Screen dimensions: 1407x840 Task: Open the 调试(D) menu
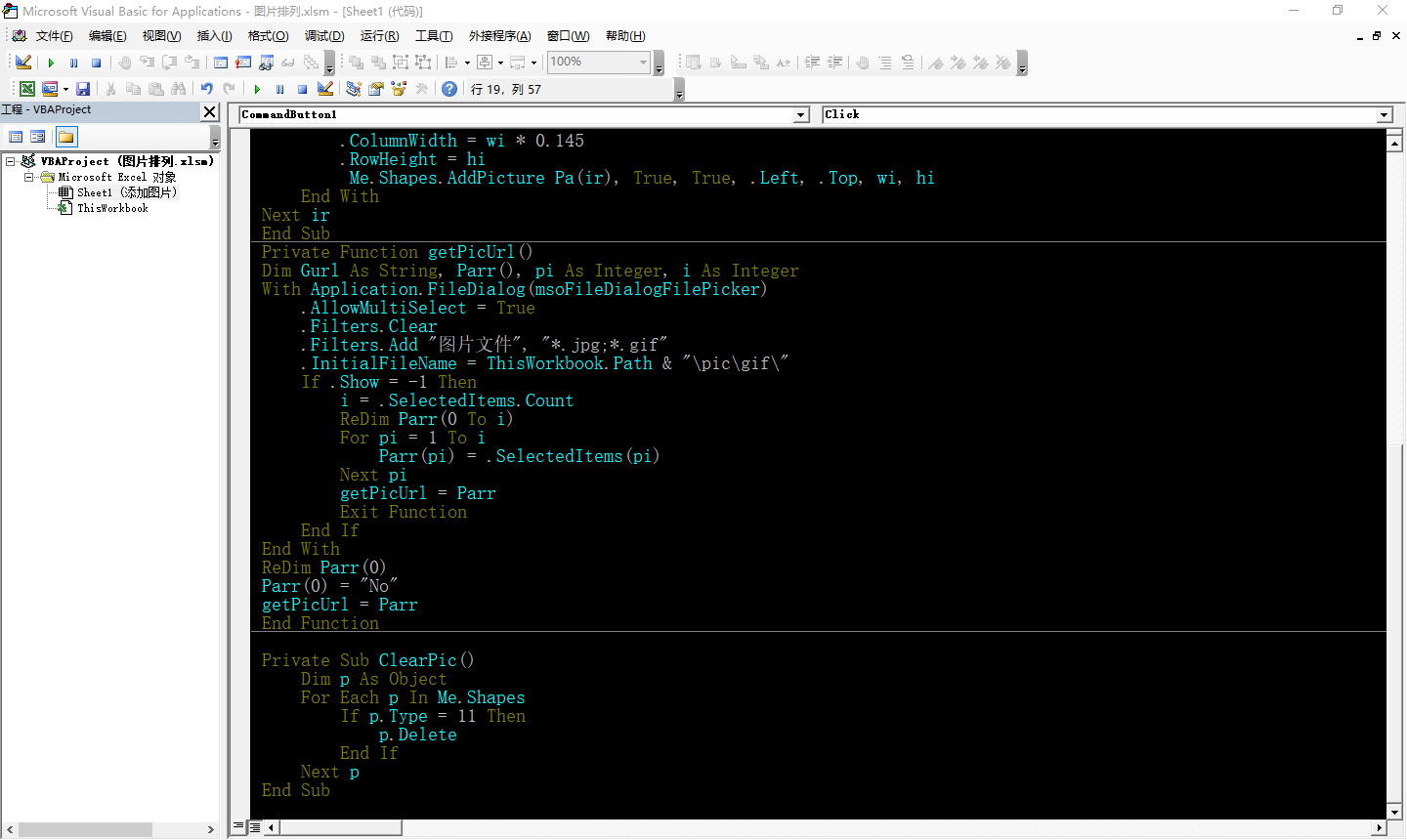click(x=324, y=36)
